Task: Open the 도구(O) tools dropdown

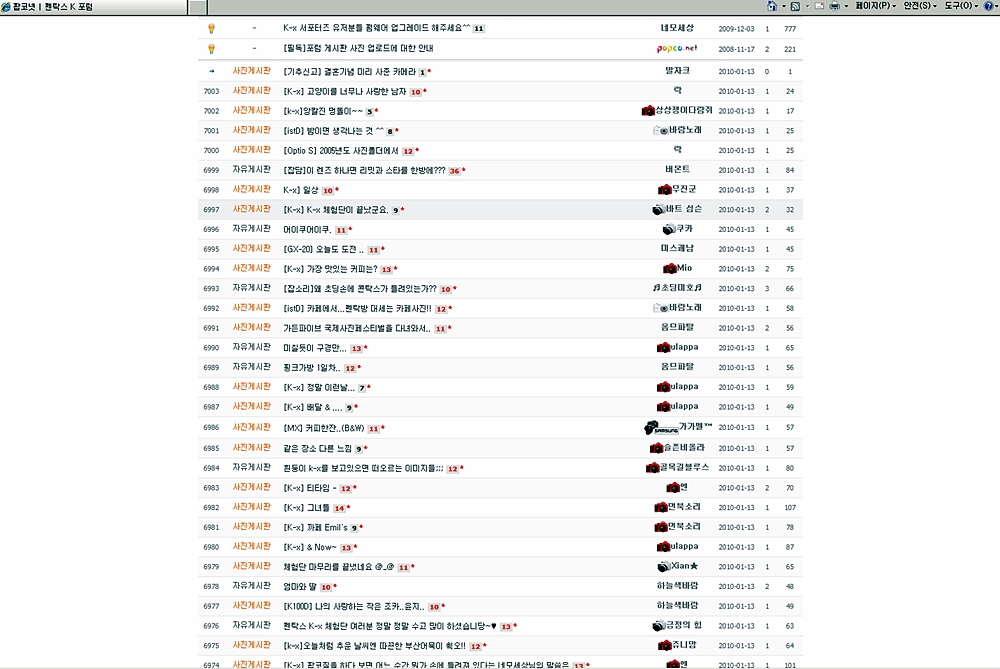Action: coord(959,6)
